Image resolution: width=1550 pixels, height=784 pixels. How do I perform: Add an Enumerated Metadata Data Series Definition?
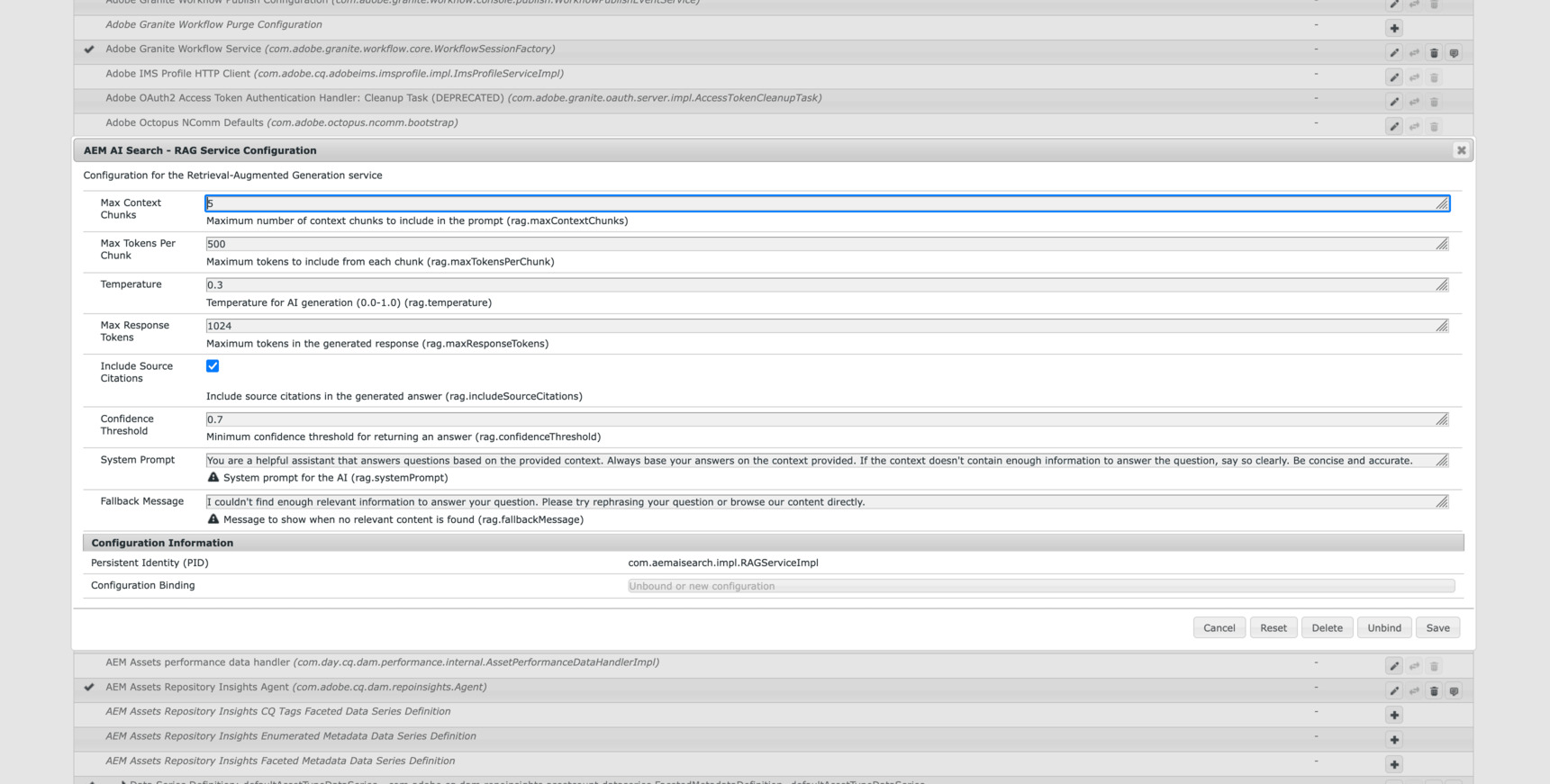(1394, 740)
